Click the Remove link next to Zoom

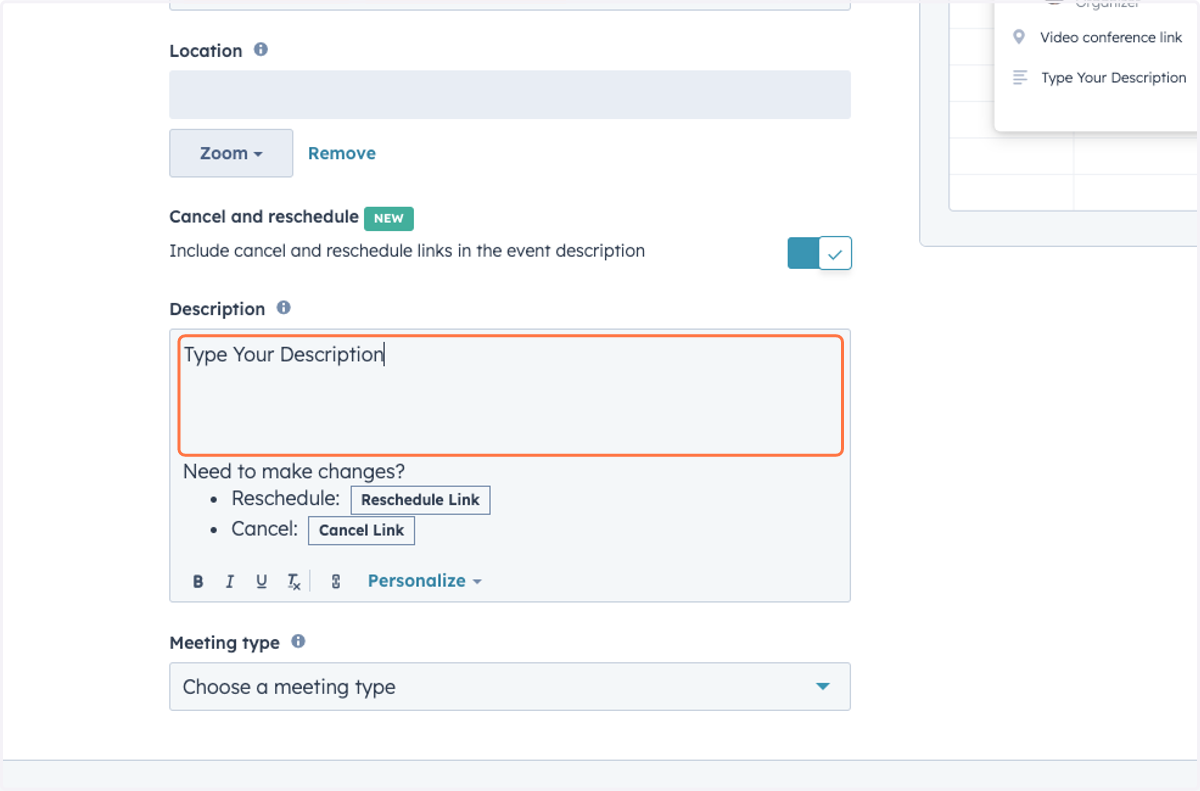click(x=342, y=153)
